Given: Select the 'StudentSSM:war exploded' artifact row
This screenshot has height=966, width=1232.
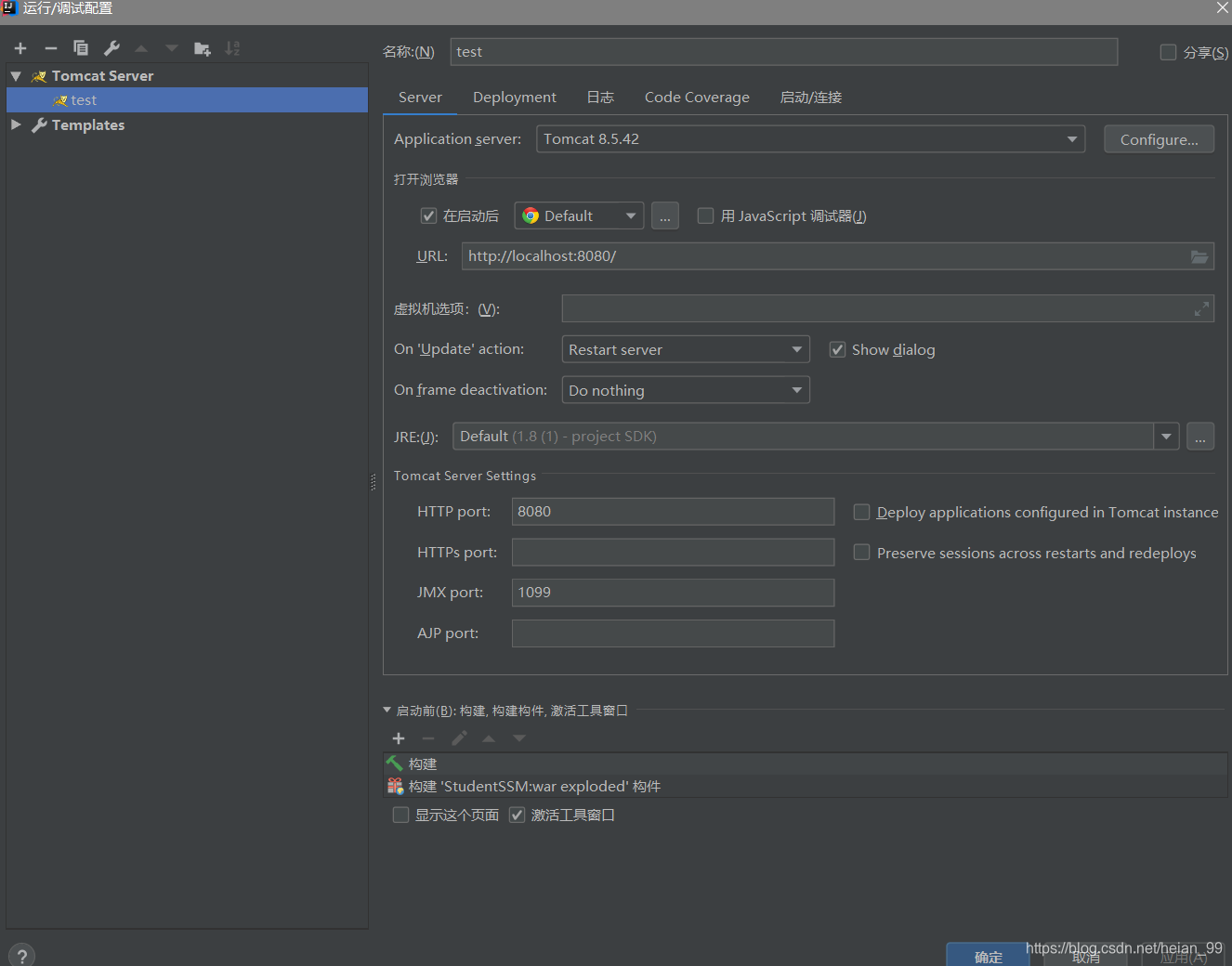Looking at the screenshot, I should [806, 787].
